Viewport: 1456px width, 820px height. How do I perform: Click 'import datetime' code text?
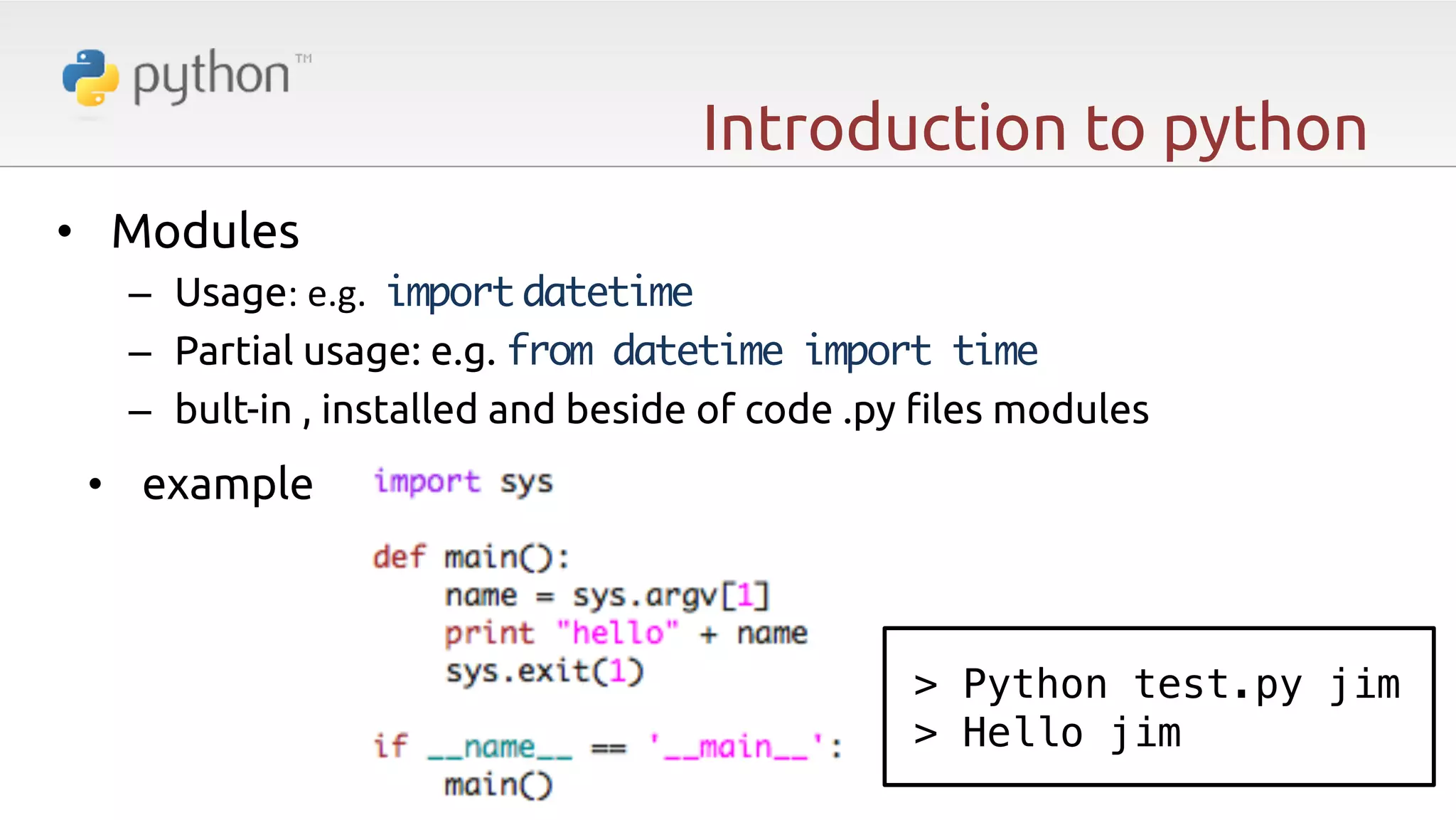click(x=540, y=292)
